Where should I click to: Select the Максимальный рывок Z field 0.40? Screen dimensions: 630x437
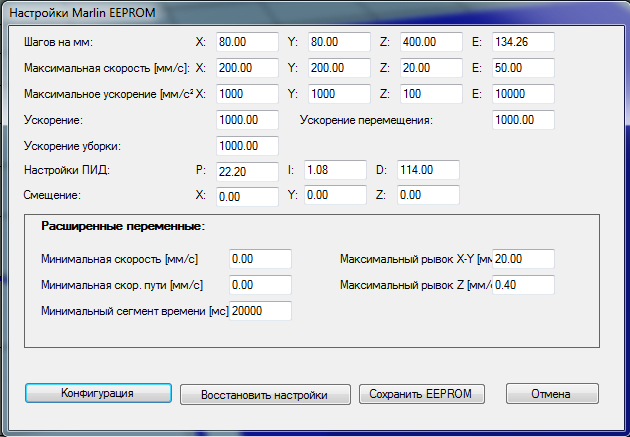pyautogui.click(x=523, y=285)
